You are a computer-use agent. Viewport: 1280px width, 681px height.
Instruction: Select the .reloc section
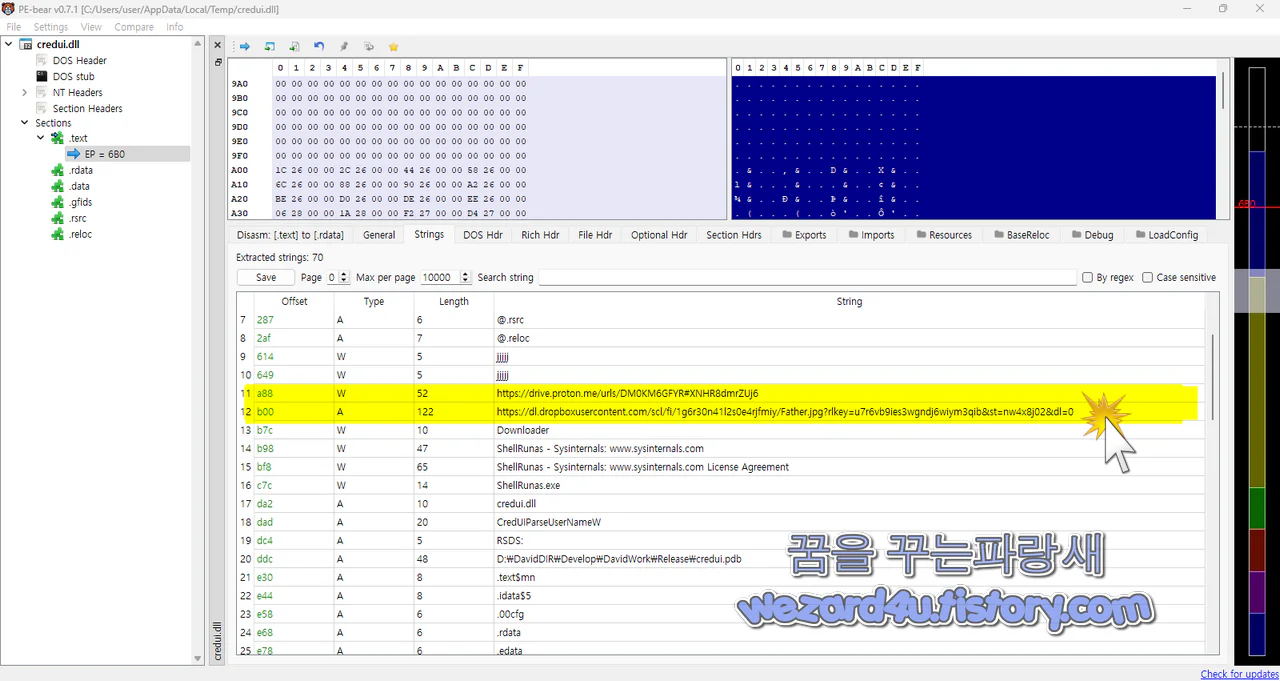[x=80, y=234]
